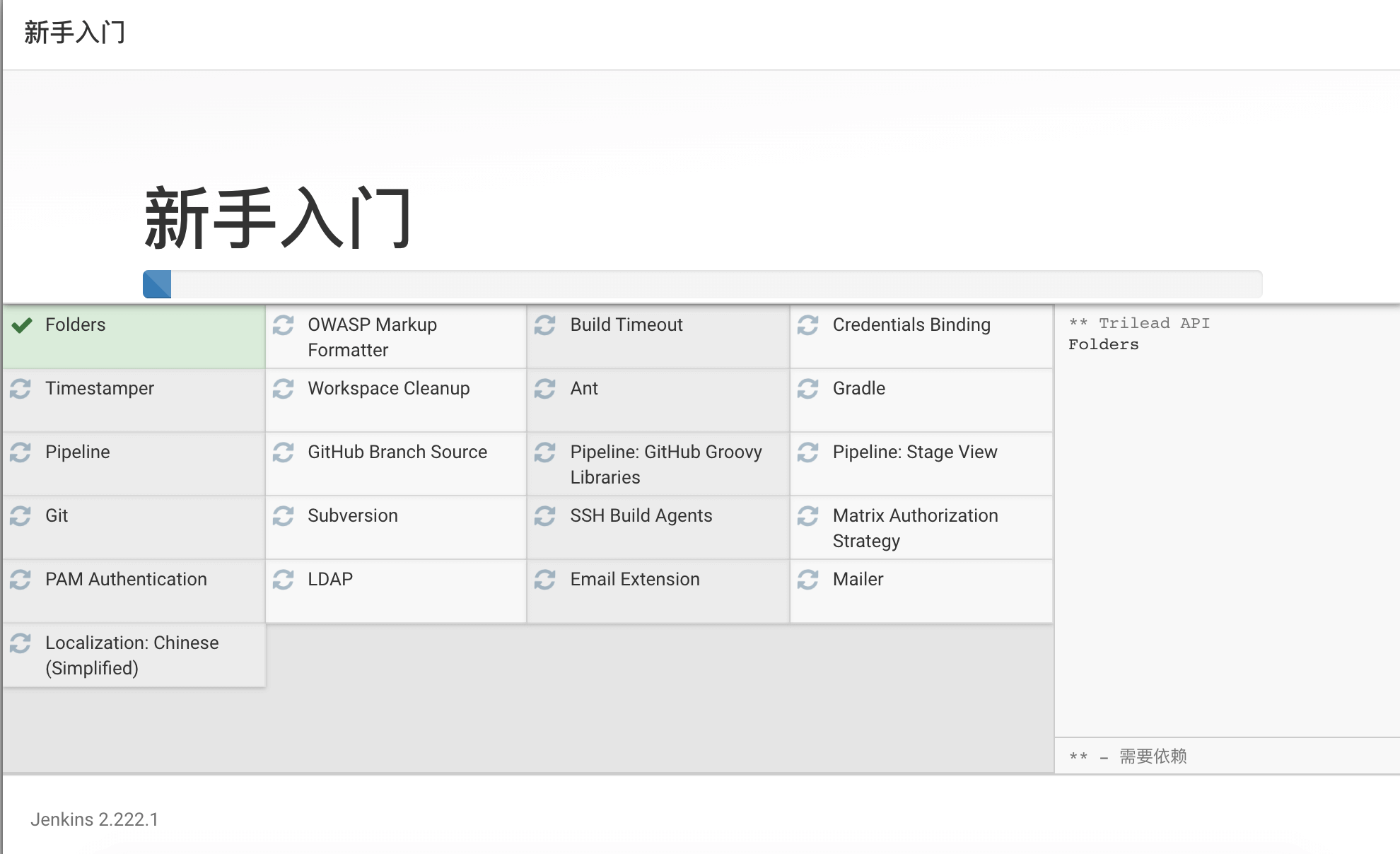1400x854 pixels.
Task: Select the GitHub Branch Source plugin entry
Action: coord(397,452)
